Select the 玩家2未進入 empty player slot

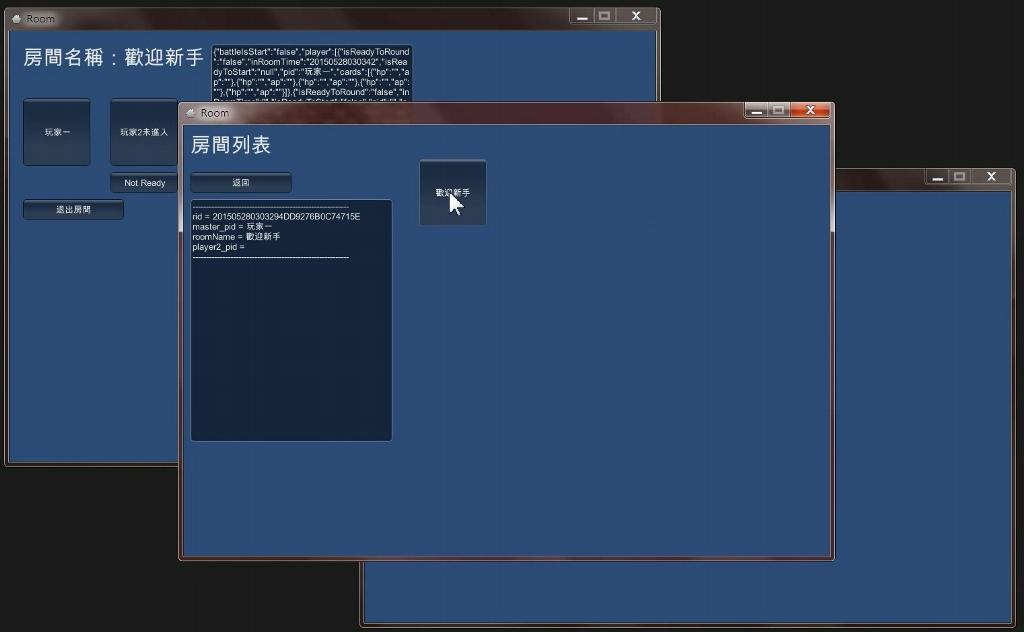point(144,132)
